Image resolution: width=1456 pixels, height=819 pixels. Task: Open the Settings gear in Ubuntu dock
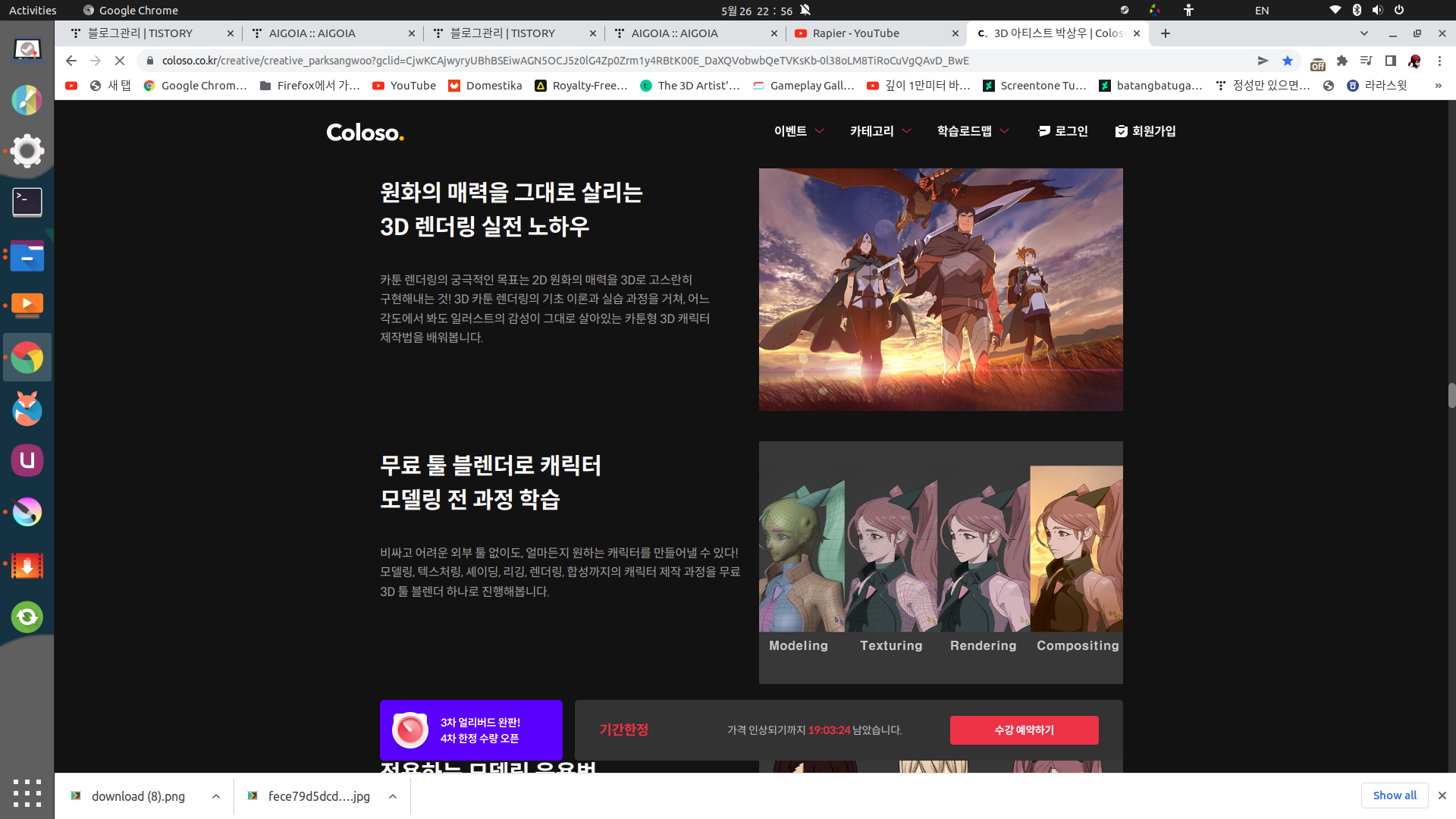[27, 151]
